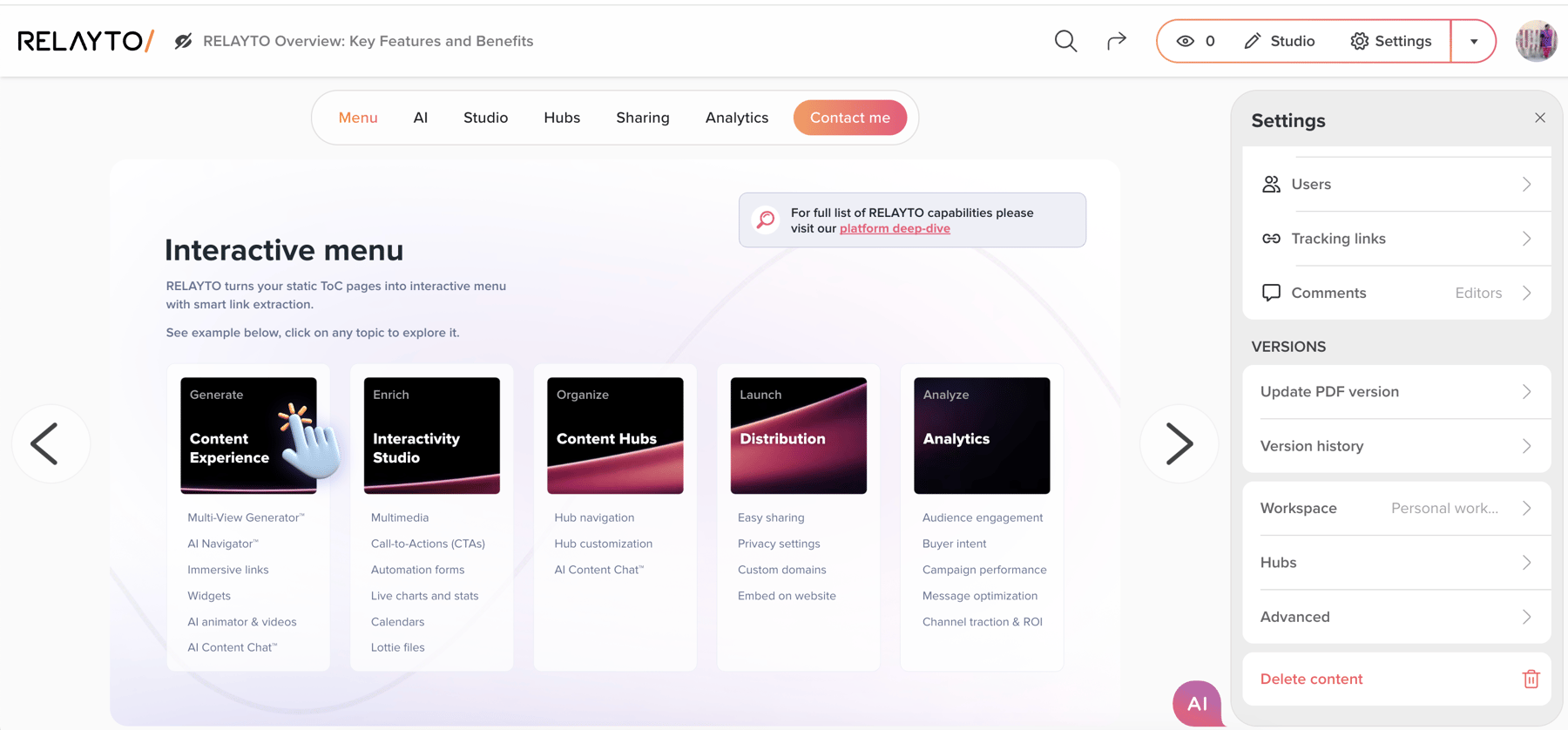Open the Content Experience card
Viewport: 1568px width, 730px height.
[248, 436]
